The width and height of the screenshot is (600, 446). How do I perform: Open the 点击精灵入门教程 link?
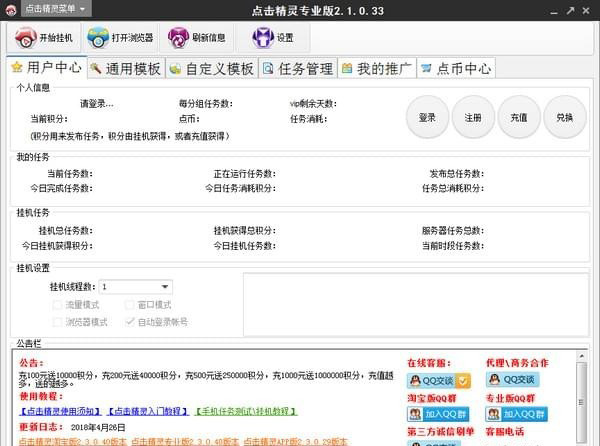click(148, 412)
